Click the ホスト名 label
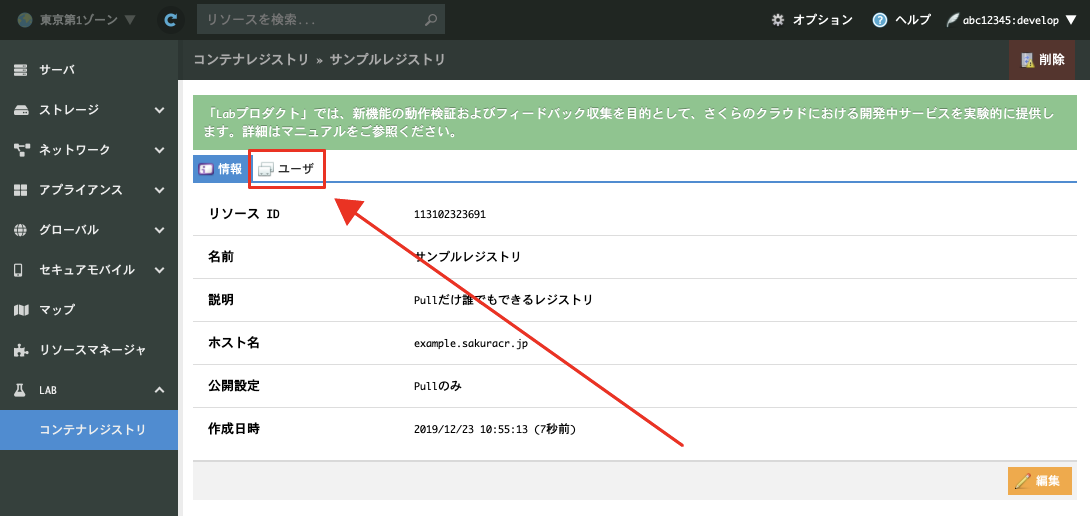Image resolution: width=1090 pixels, height=516 pixels. (234, 343)
